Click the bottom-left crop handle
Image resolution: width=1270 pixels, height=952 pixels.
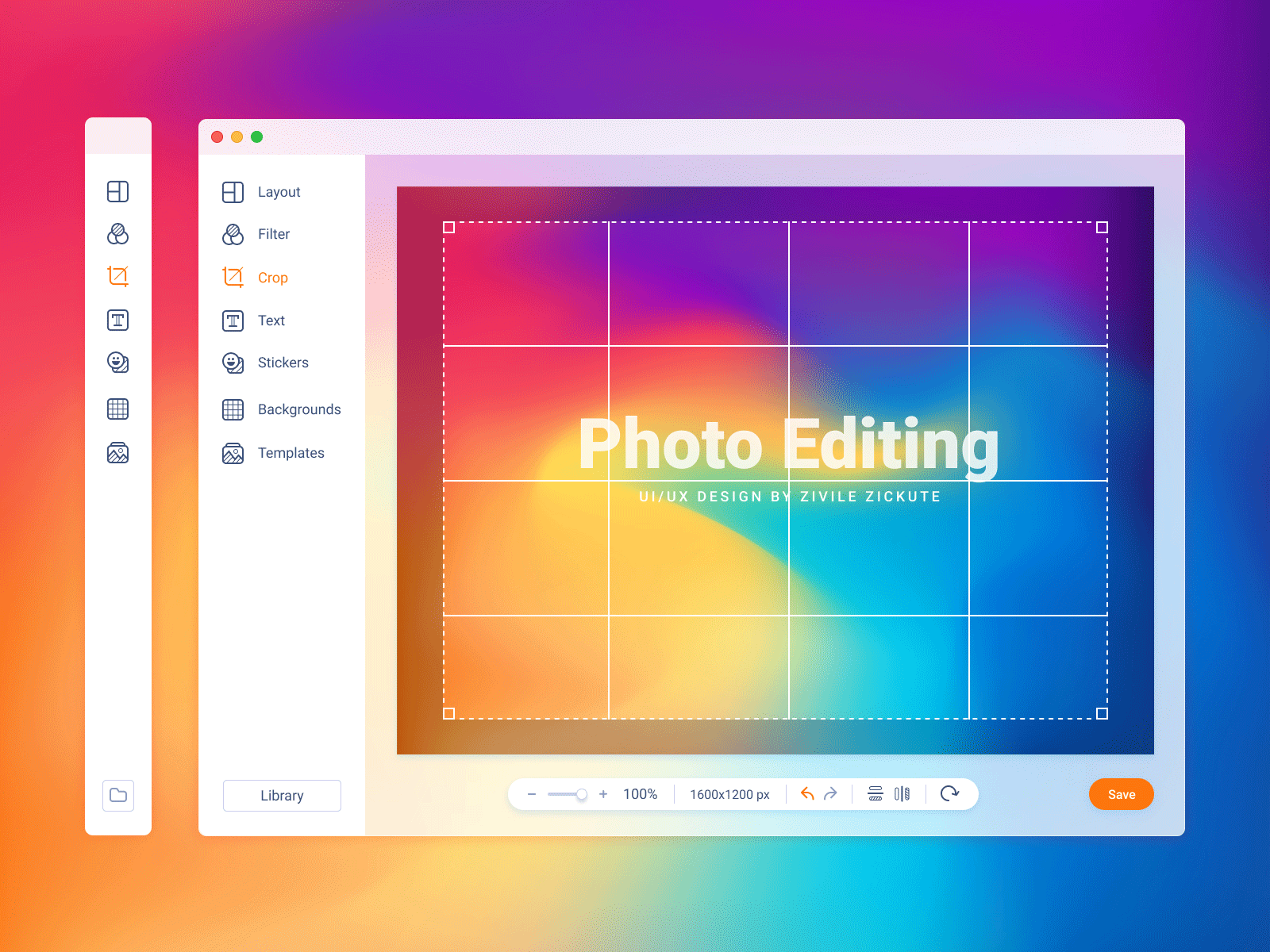pos(448,713)
